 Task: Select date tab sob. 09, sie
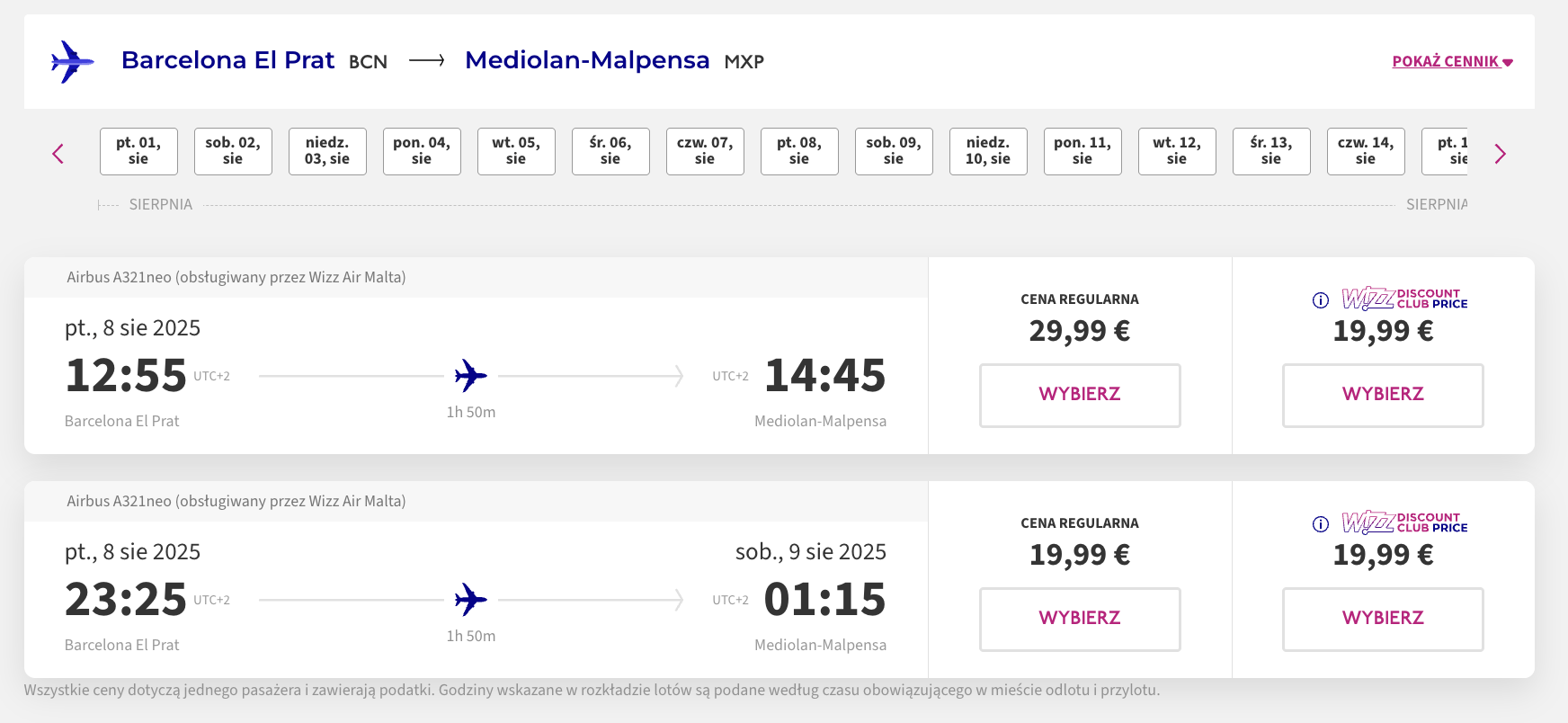[894, 151]
